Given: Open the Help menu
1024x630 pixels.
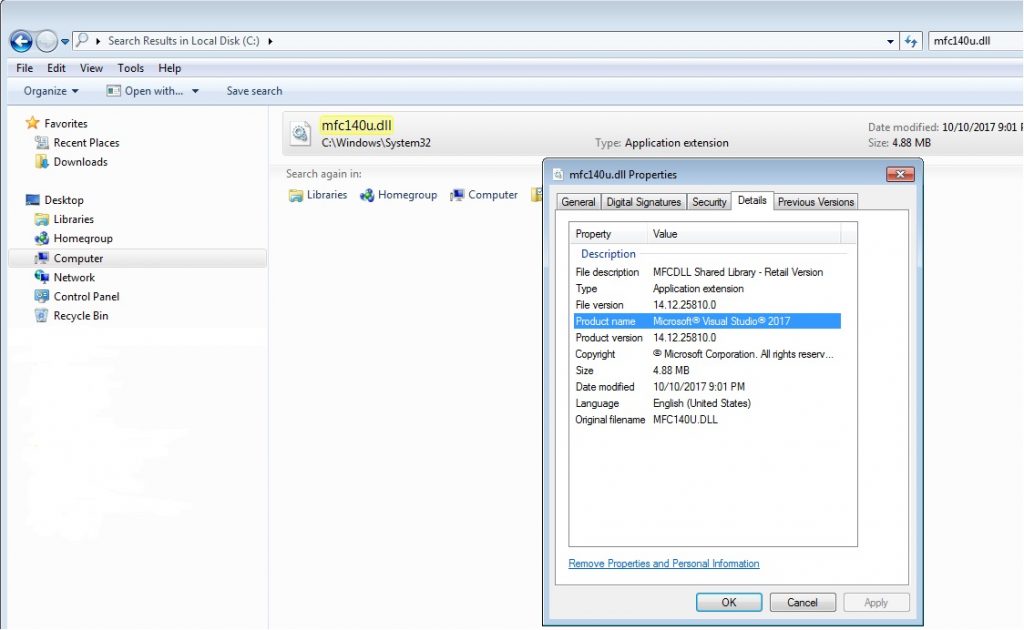Looking at the screenshot, I should point(170,68).
